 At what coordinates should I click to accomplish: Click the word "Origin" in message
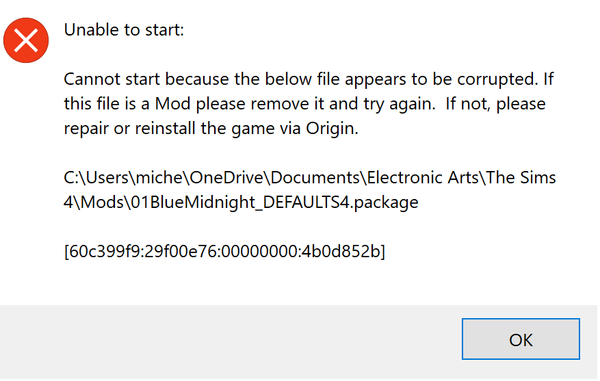coord(329,129)
